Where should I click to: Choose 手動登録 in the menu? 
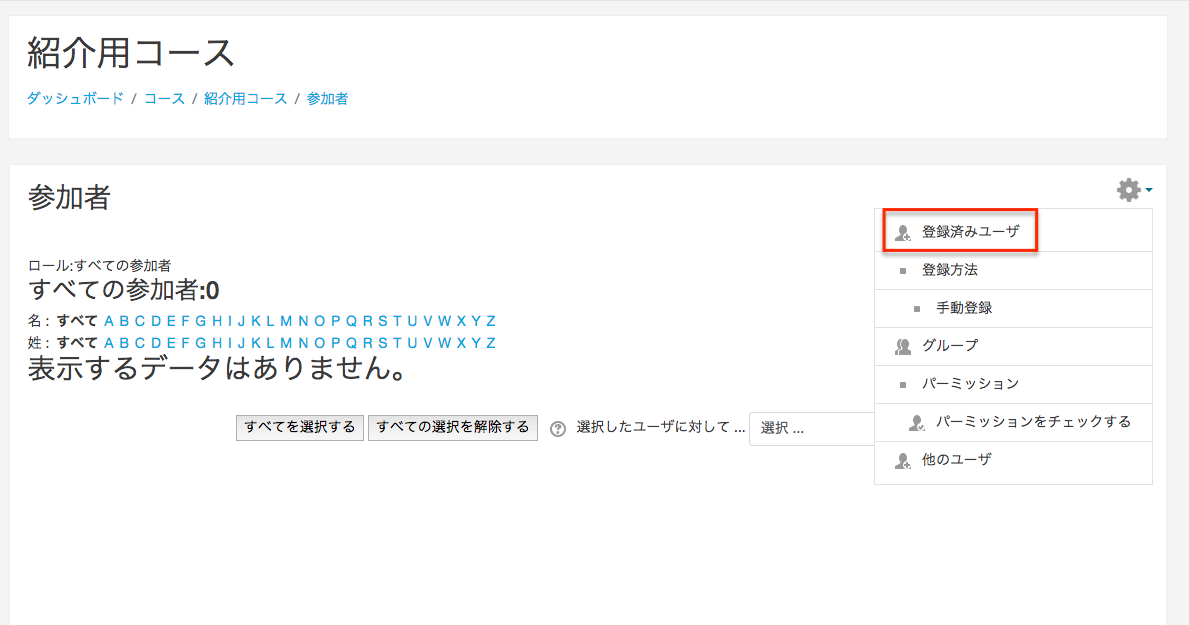(964, 308)
